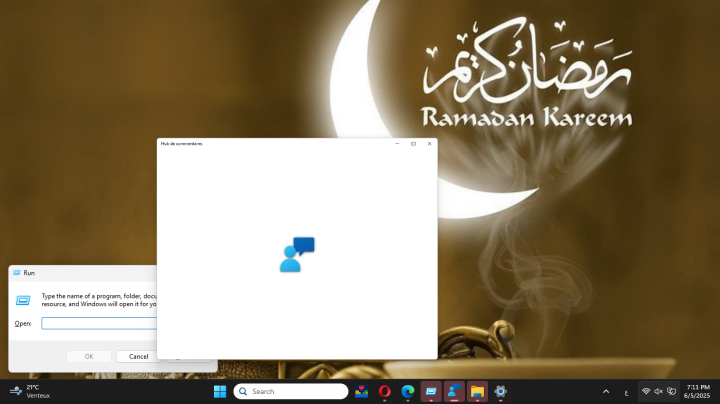The image size is (720, 404).
Task: Select the Feedback Hub taskbar icon
Action: pyautogui.click(x=454, y=391)
